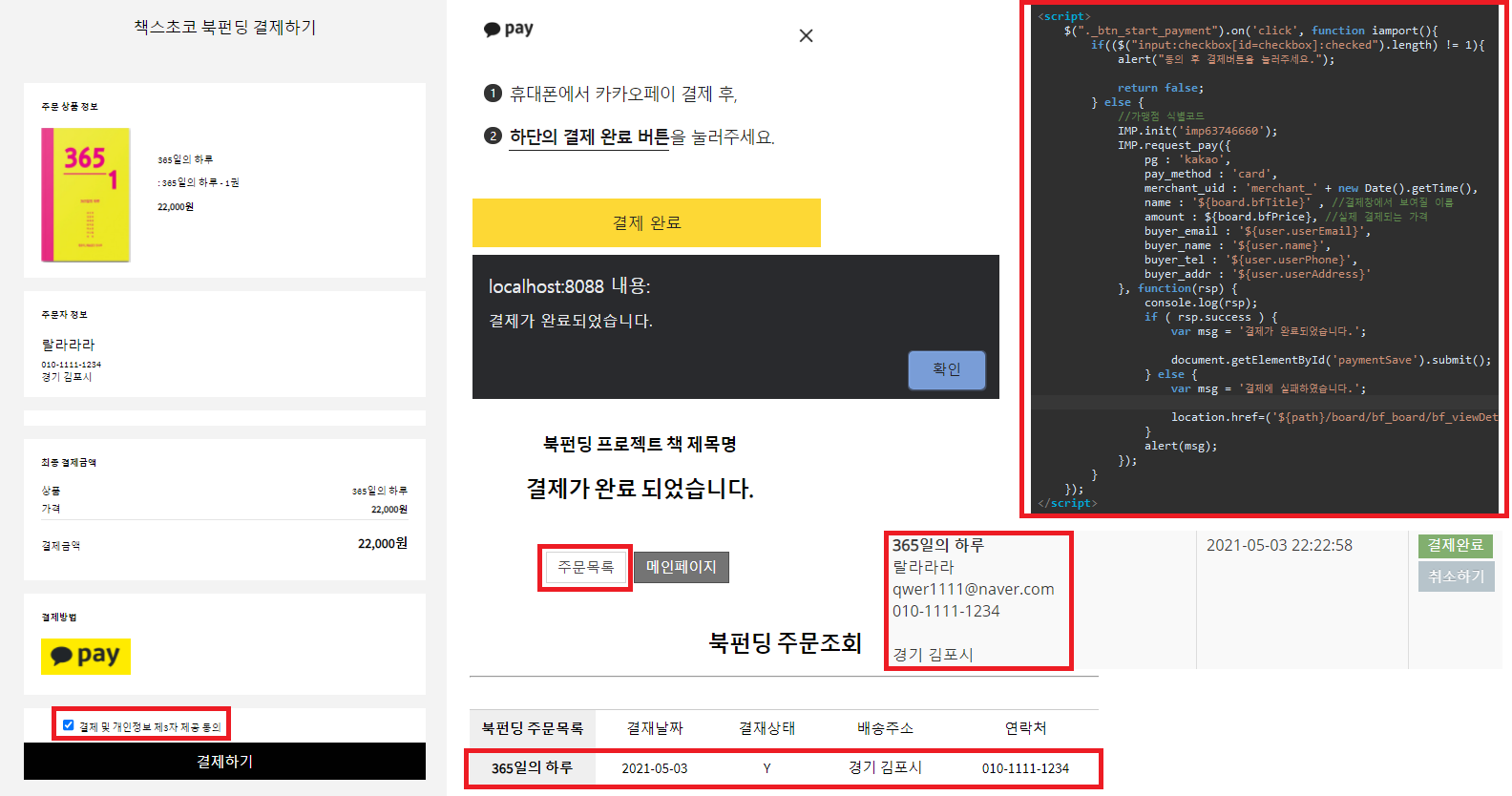1512x796 pixels.
Task: Click the 책스초코 북펀딩 결제하기 title
Action: [225, 28]
